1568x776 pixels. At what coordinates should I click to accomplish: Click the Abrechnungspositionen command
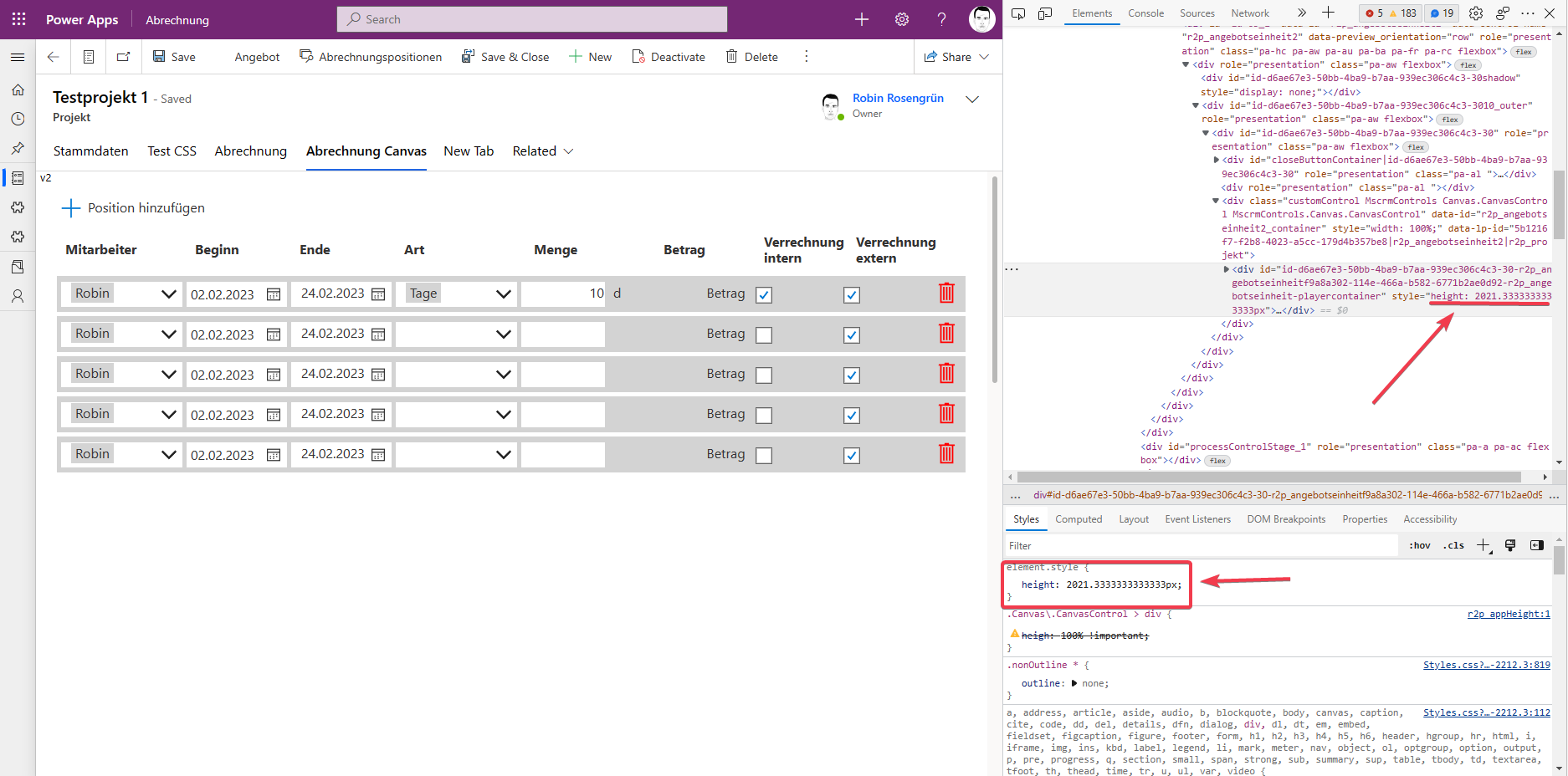coord(371,57)
